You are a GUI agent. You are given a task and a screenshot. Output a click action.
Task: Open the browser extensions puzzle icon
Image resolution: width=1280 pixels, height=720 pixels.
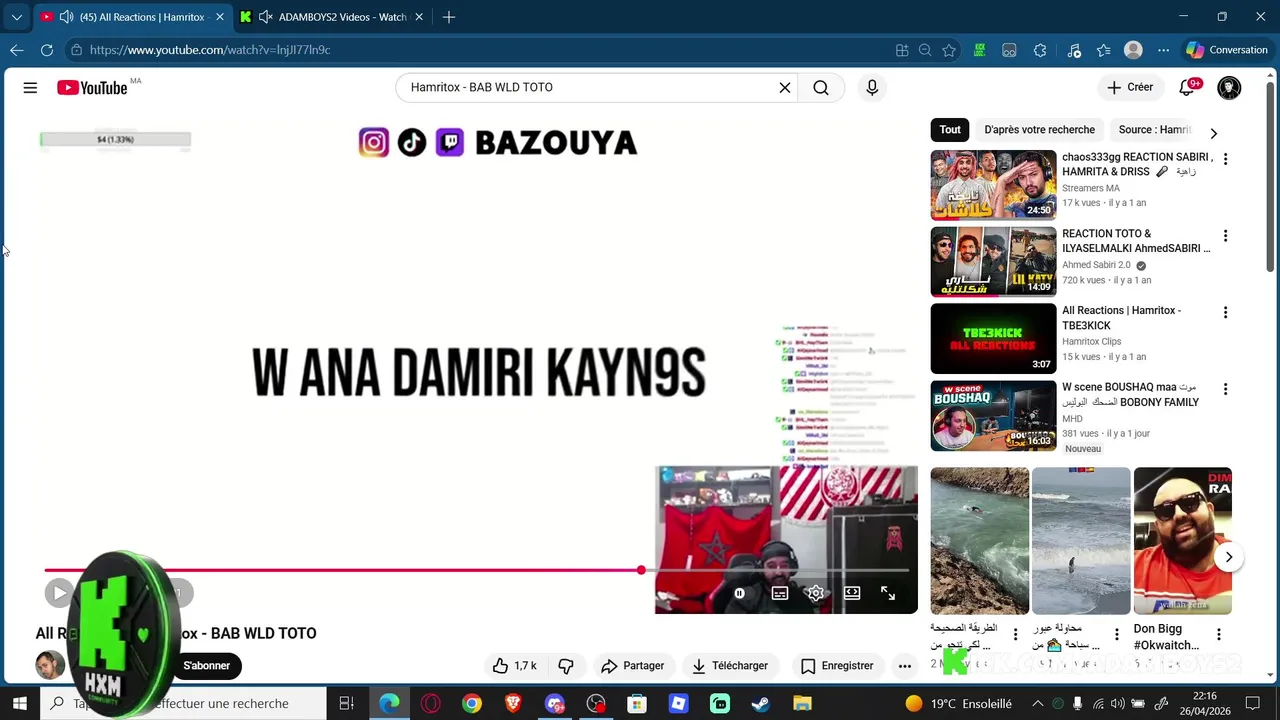tap(1040, 50)
